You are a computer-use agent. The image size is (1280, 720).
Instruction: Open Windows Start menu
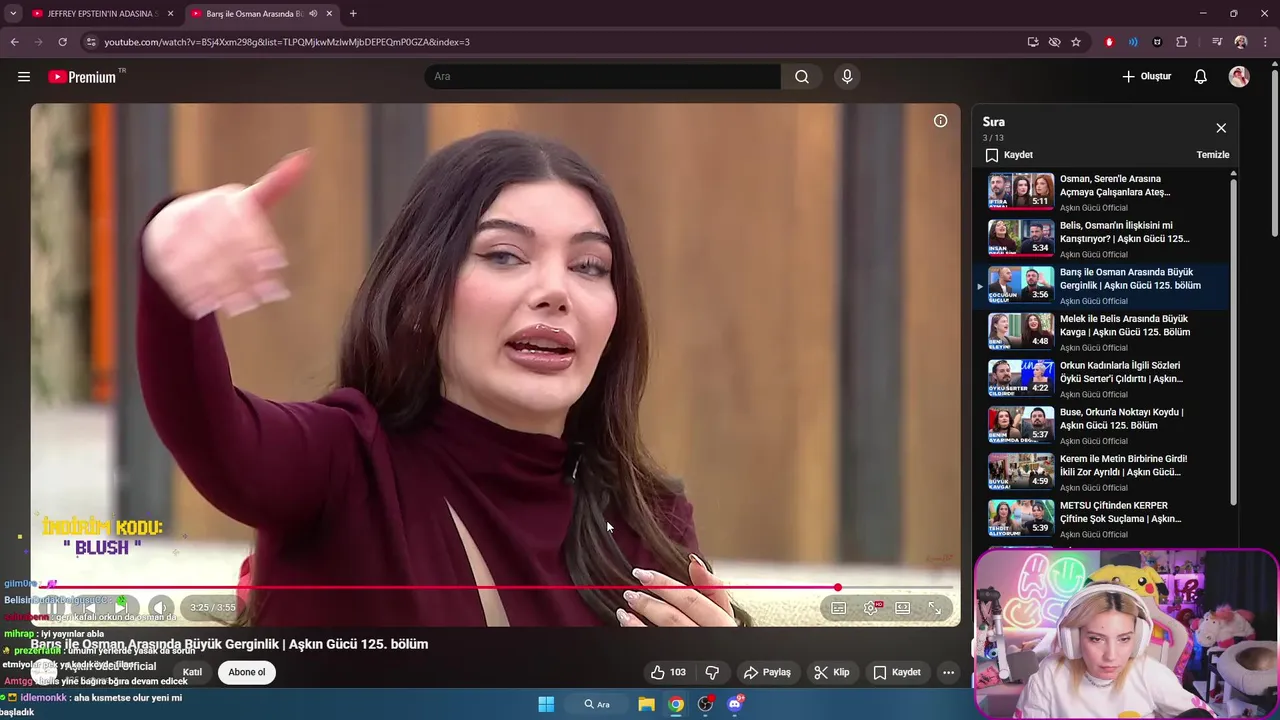pyautogui.click(x=546, y=704)
